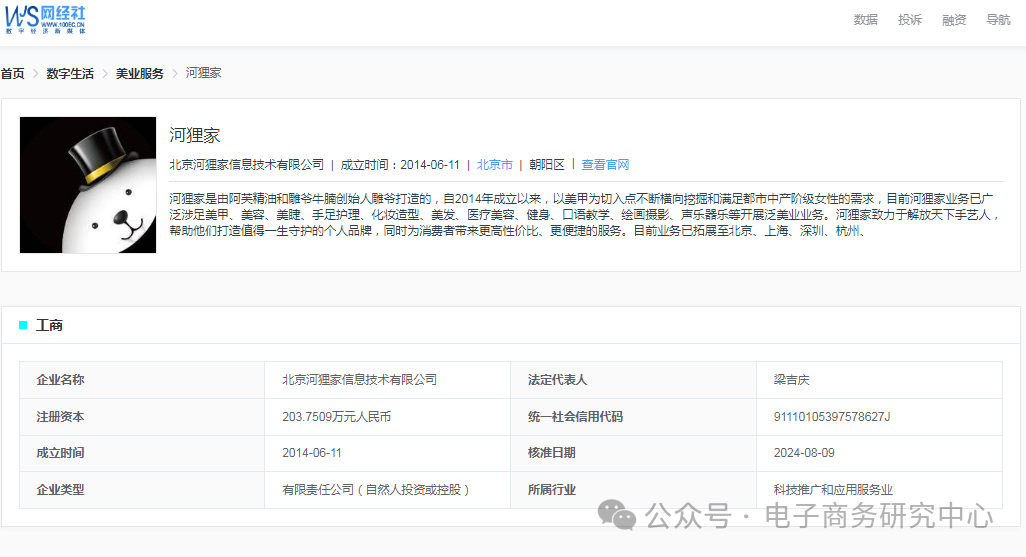Go to 首页 breadcrumb link
This screenshot has height=557, width=1026.
[12, 73]
